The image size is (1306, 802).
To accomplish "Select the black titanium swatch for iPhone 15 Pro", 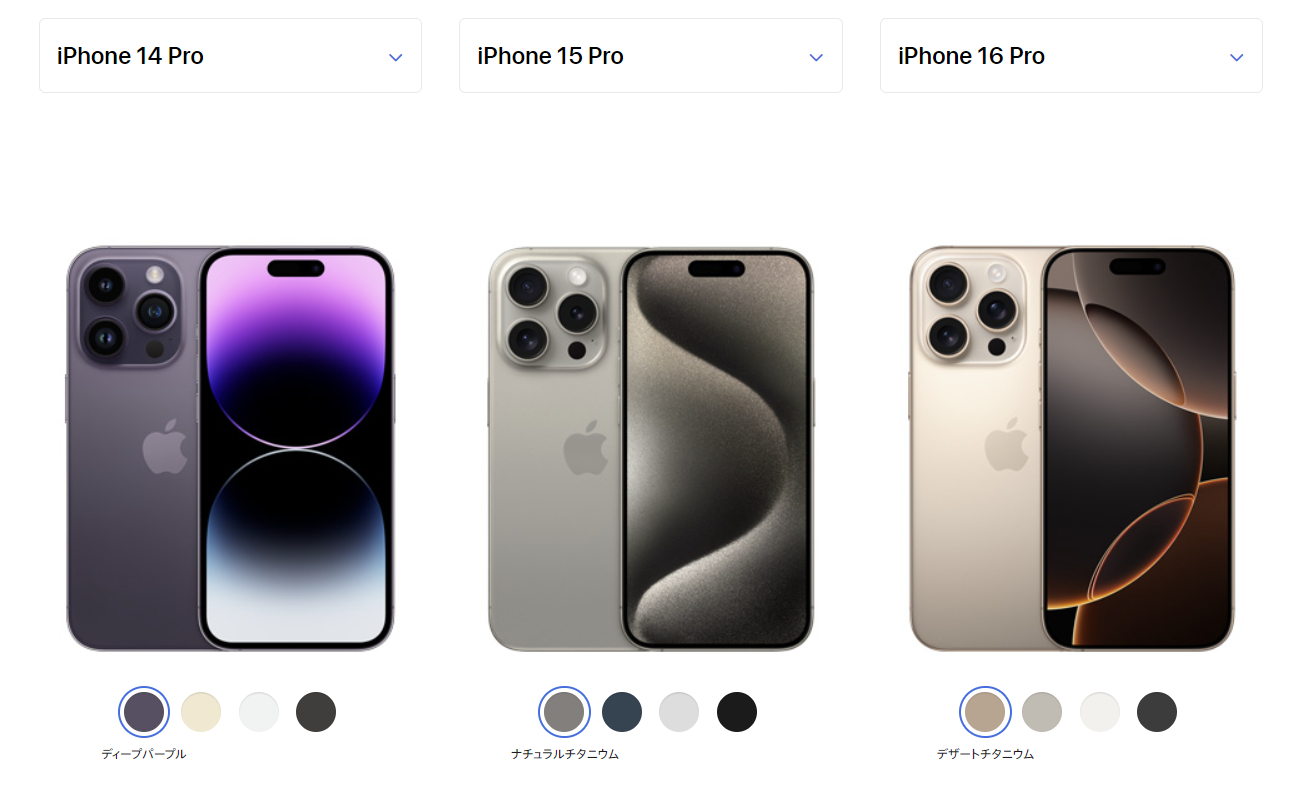I will coord(737,712).
